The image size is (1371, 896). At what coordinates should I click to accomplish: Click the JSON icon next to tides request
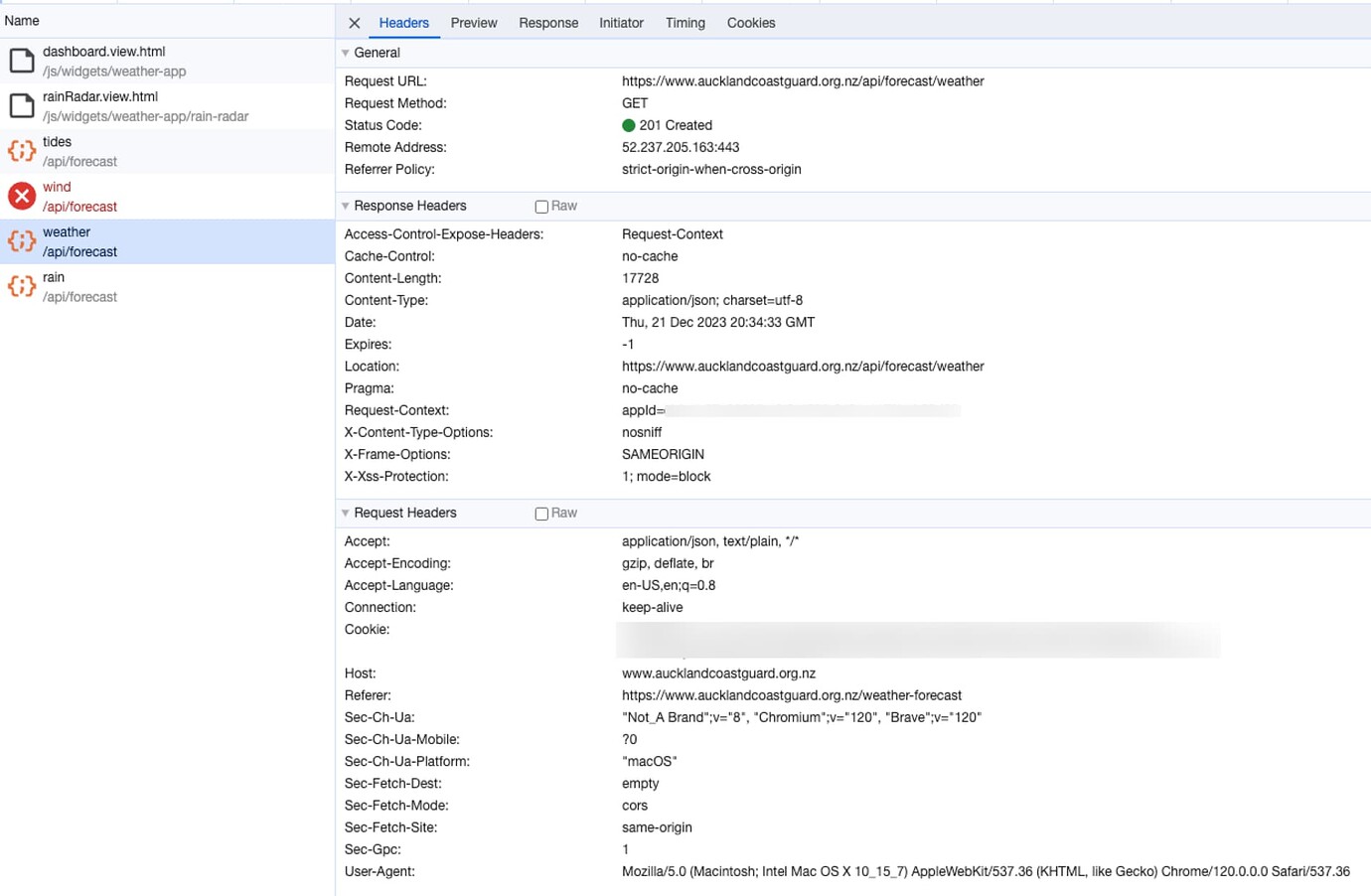pos(23,150)
